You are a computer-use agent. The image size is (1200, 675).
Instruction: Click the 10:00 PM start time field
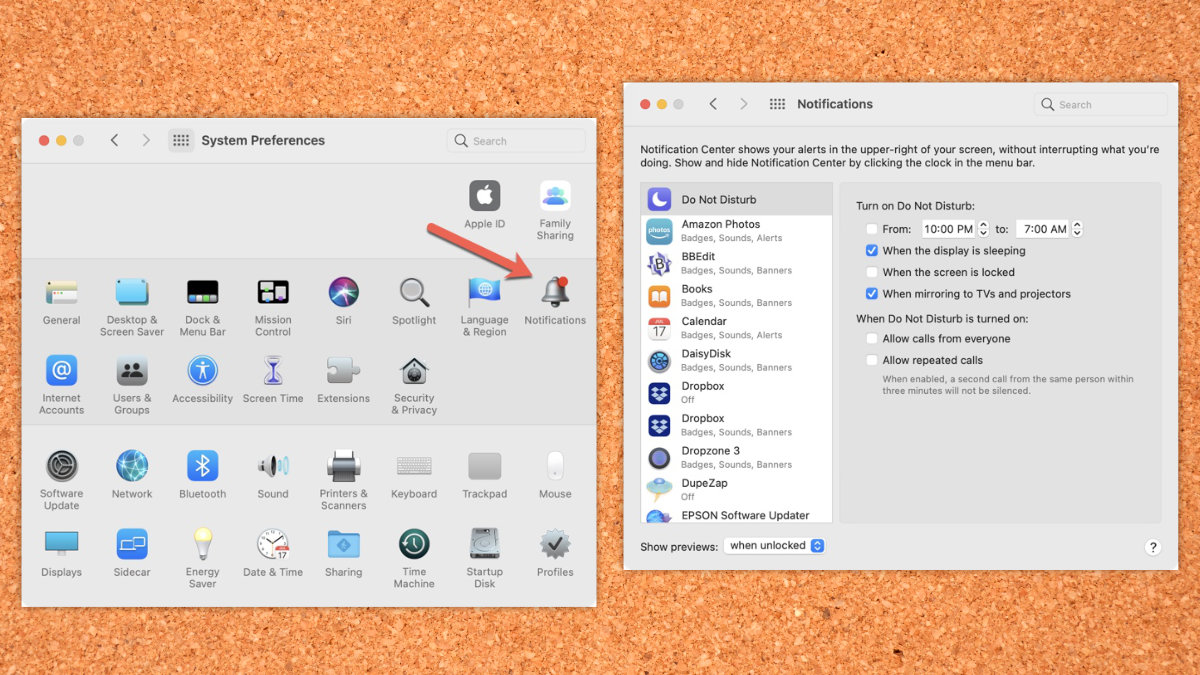click(948, 229)
